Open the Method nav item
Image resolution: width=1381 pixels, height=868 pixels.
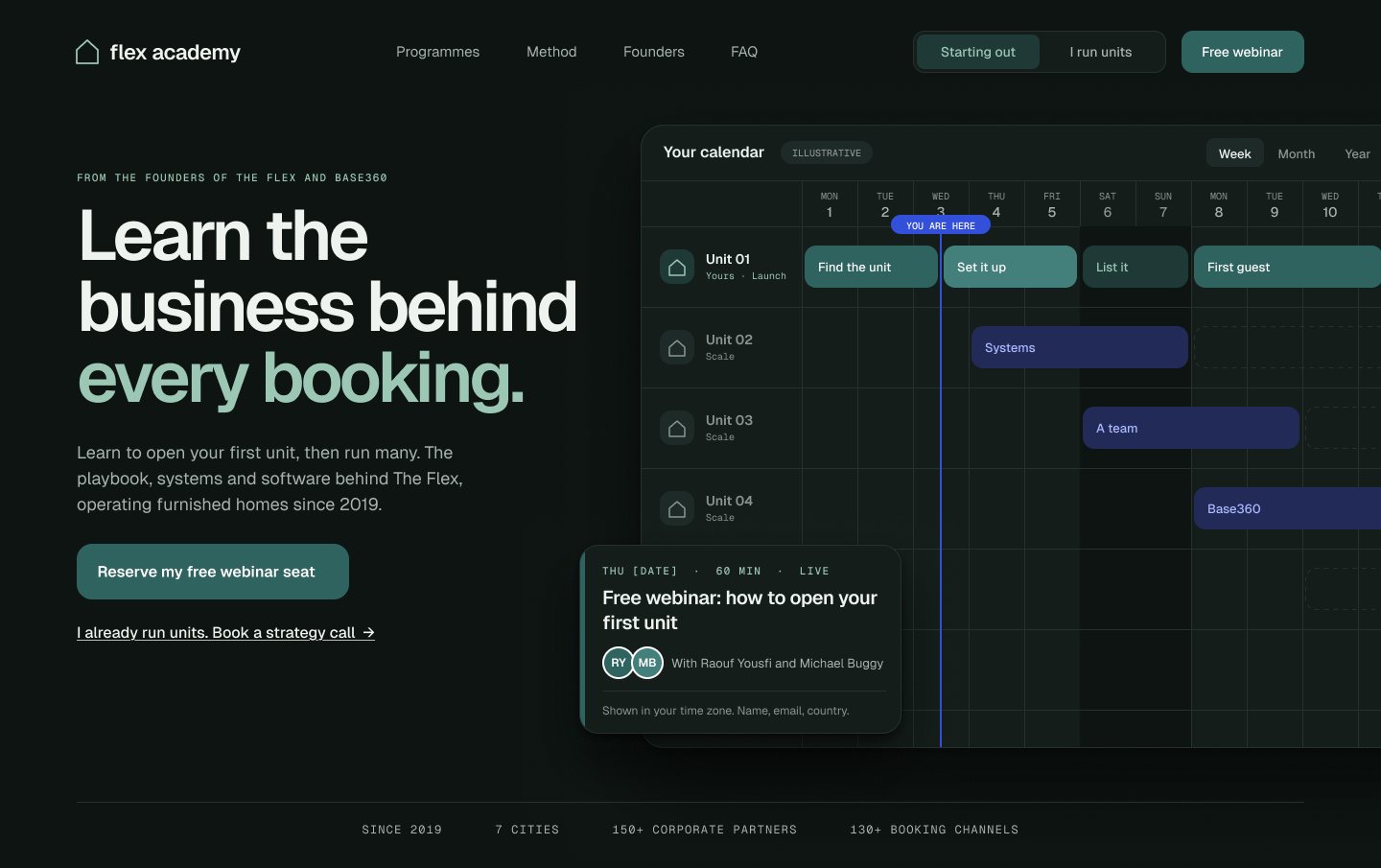[x=551, y=52]
